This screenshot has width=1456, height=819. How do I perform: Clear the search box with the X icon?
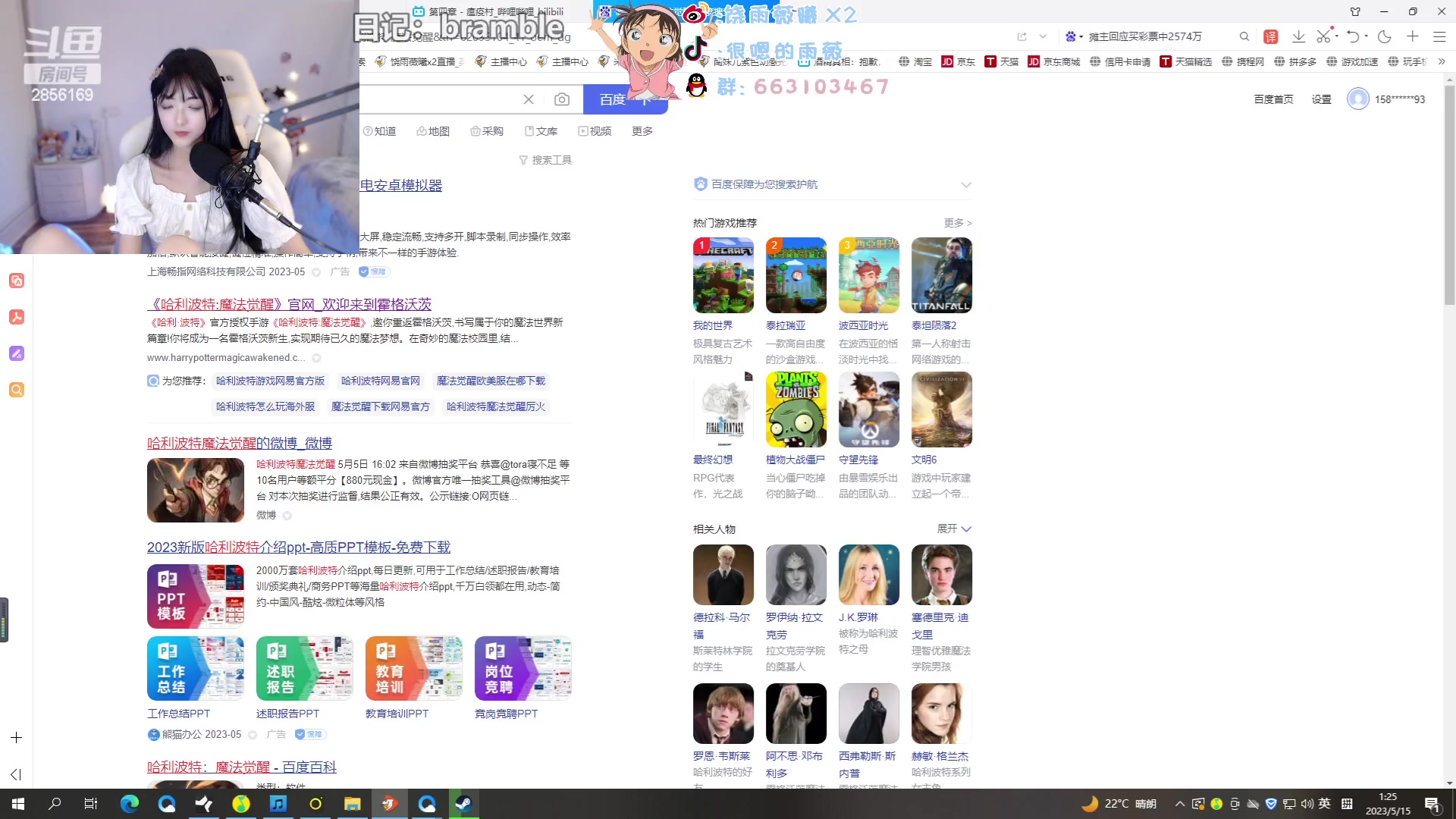coord(529,99)
